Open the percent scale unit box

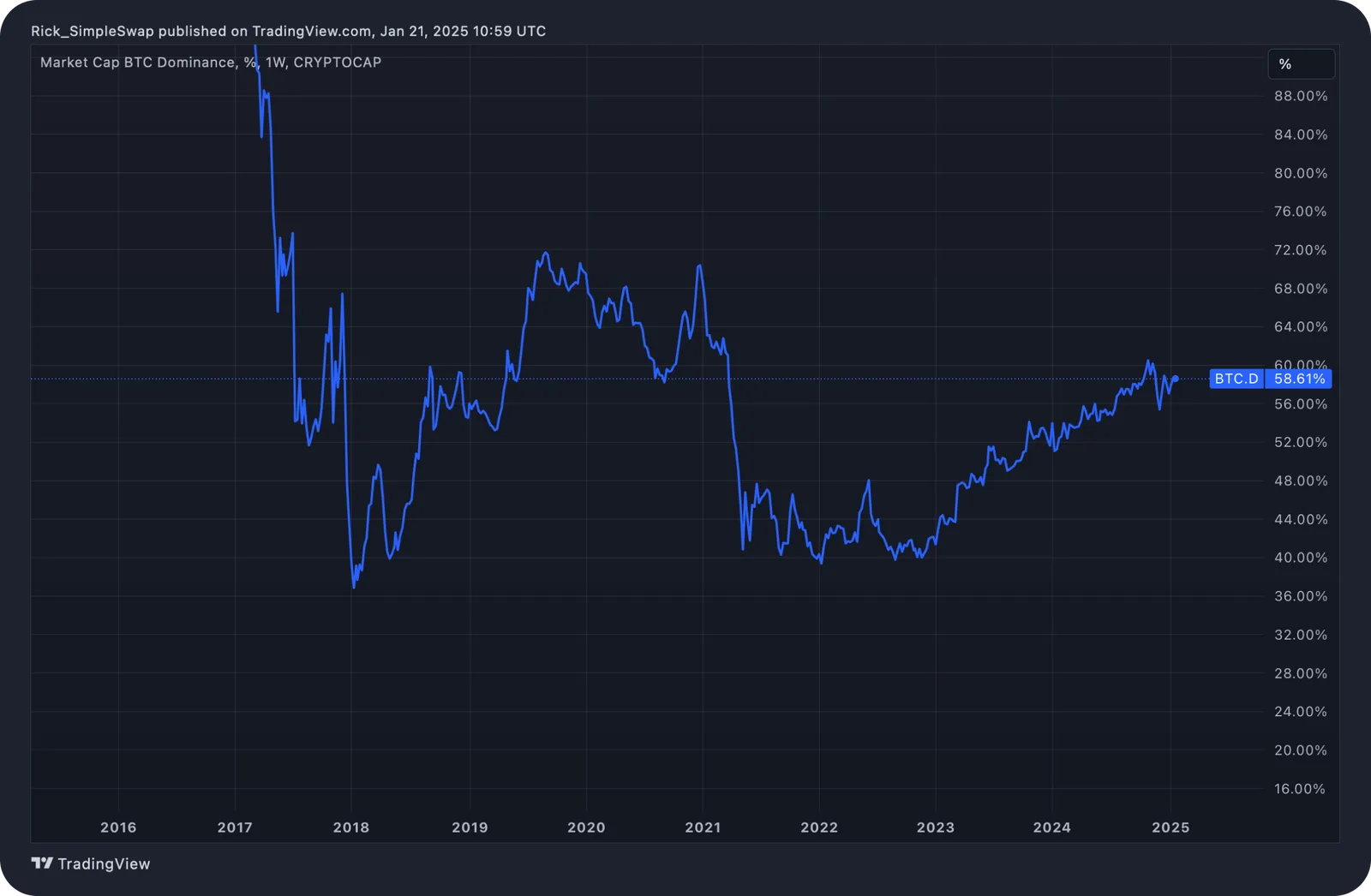coord(1301,64)
